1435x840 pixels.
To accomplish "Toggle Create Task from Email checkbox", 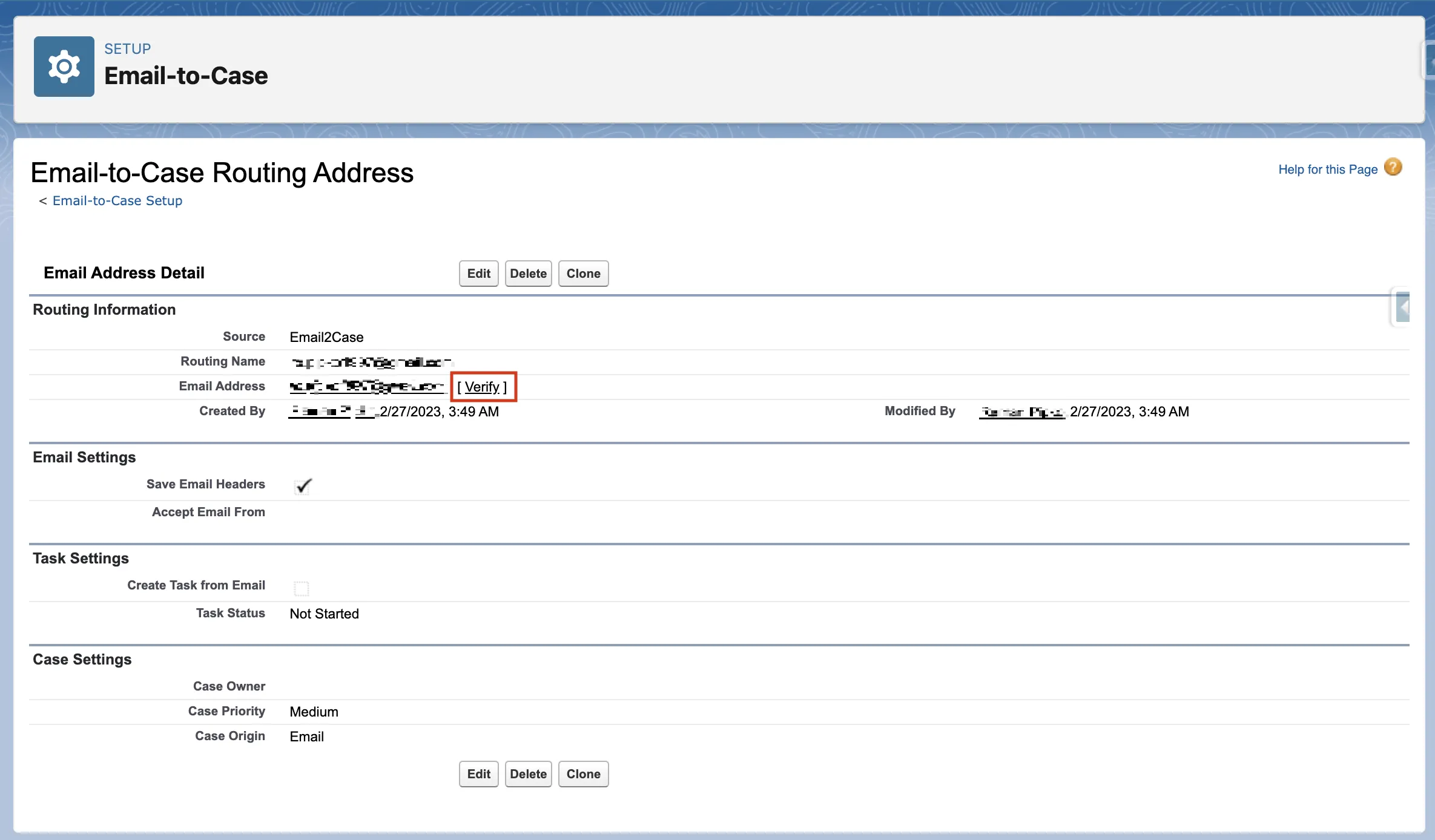I will (x=301, y=588).
